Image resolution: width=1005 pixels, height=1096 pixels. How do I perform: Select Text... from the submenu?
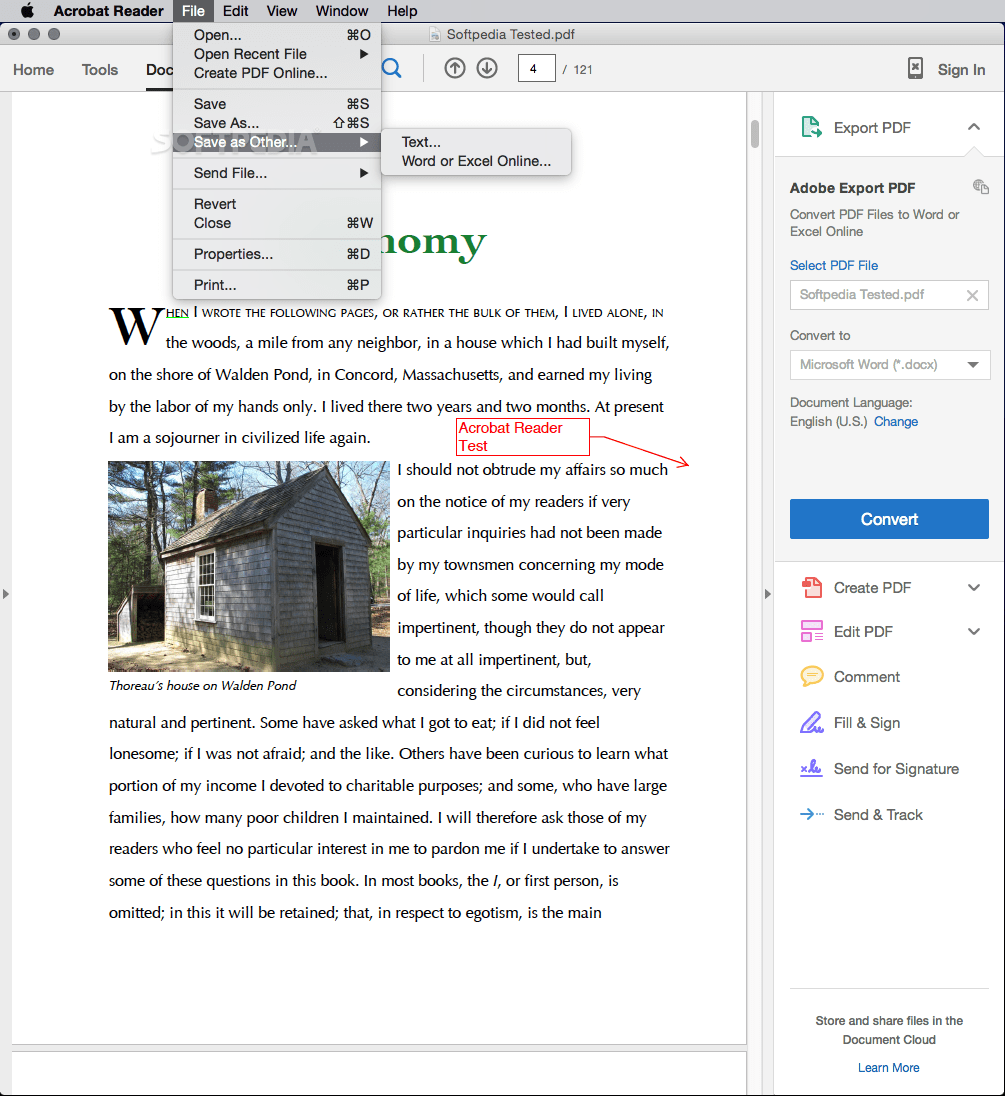tap(476, 142)
